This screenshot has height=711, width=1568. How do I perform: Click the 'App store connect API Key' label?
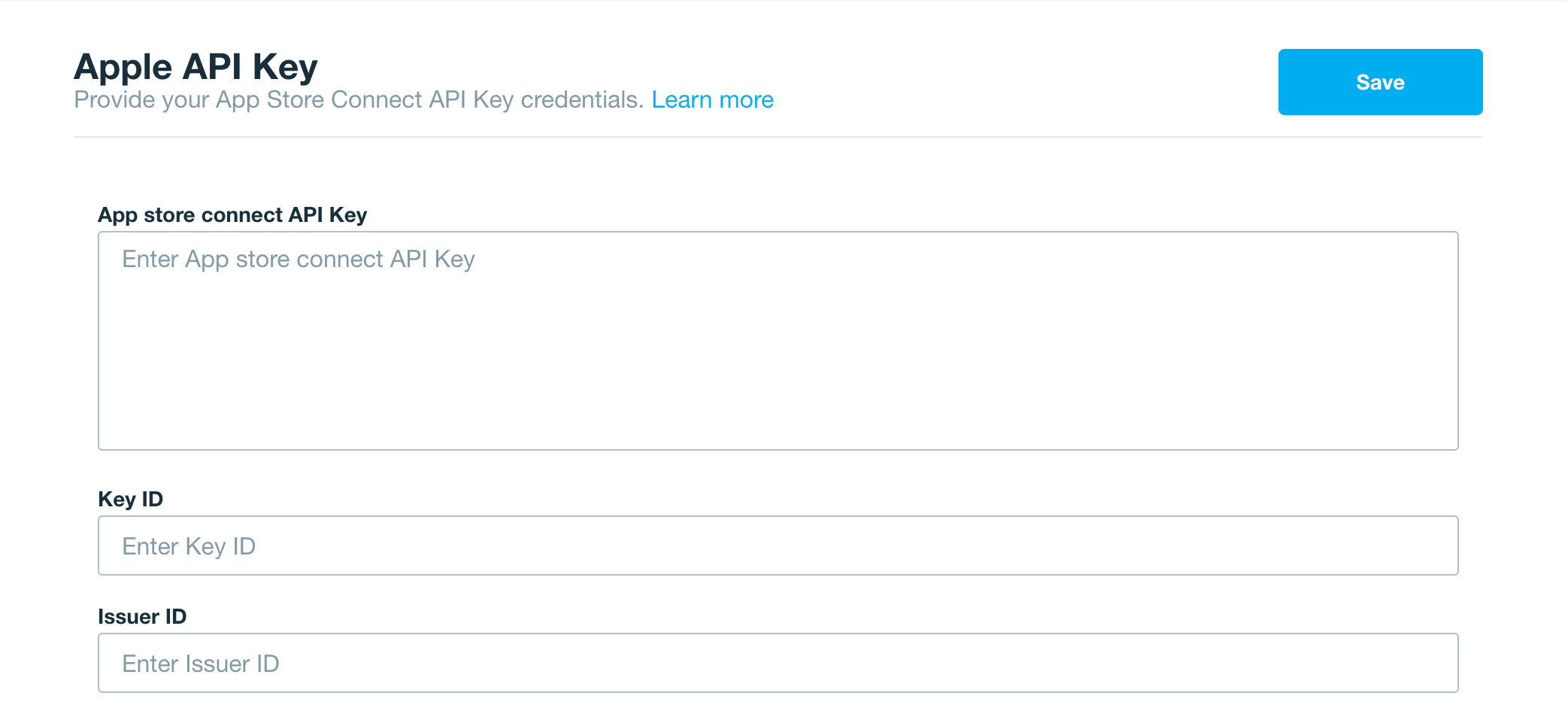pos(232,215)
